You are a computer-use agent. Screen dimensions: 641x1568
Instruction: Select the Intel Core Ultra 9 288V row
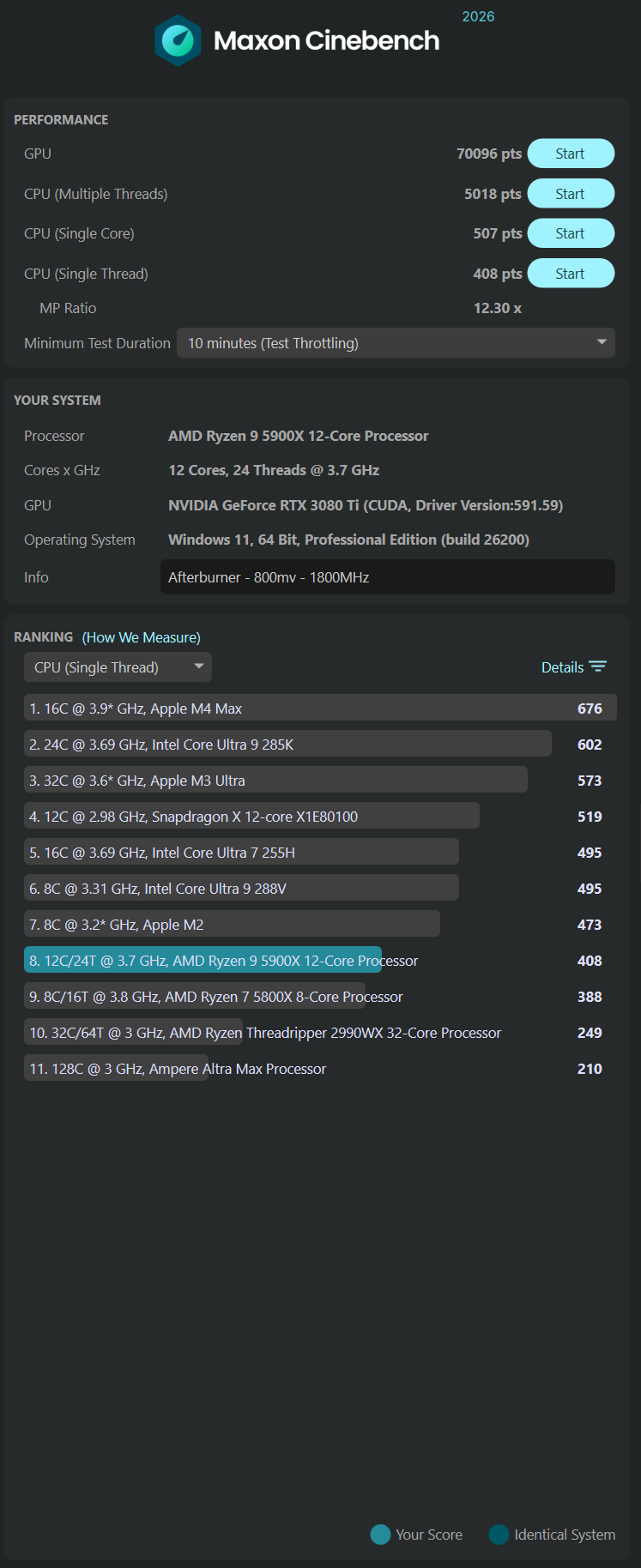point(320,889)
